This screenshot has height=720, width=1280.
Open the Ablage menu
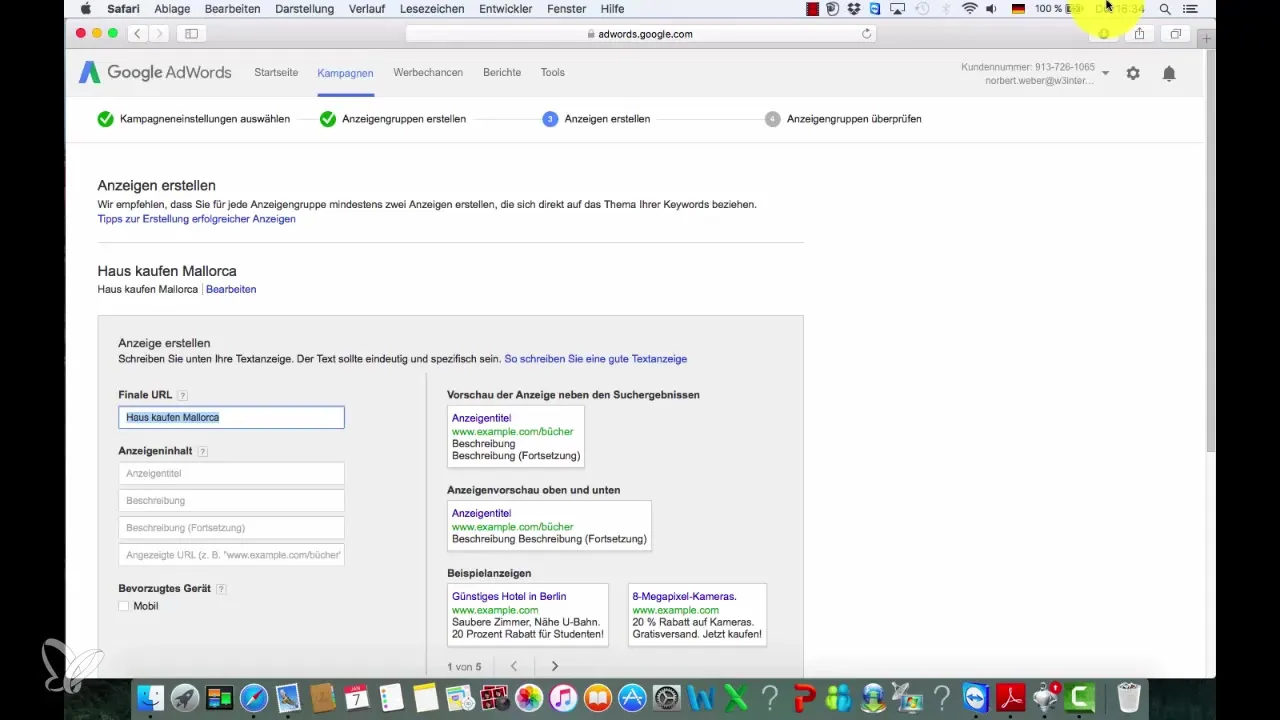(x=172, y=9)
